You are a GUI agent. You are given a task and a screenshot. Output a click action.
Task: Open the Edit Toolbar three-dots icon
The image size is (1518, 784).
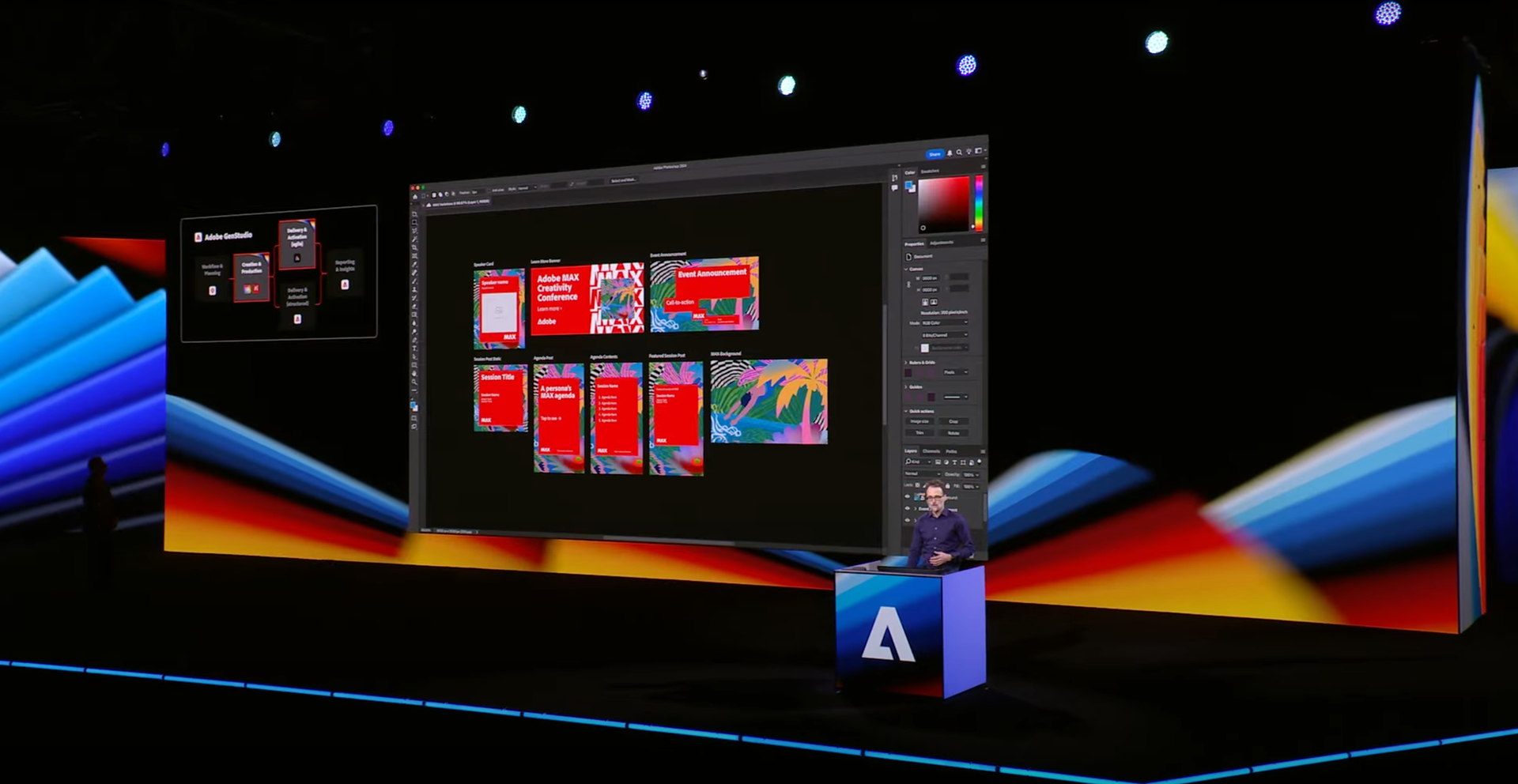point(414,390)
